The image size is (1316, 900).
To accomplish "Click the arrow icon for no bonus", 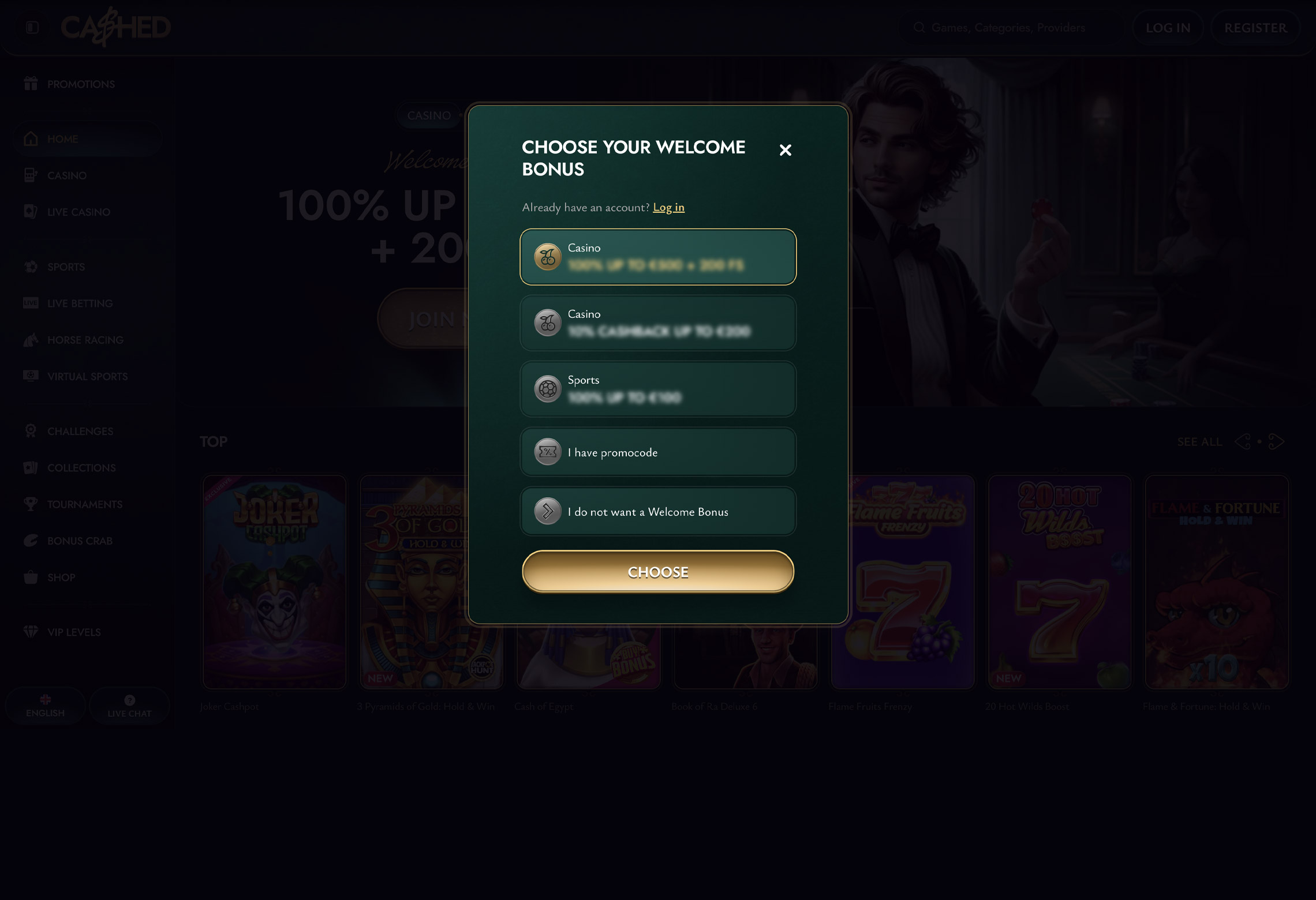I will [548, 512].
